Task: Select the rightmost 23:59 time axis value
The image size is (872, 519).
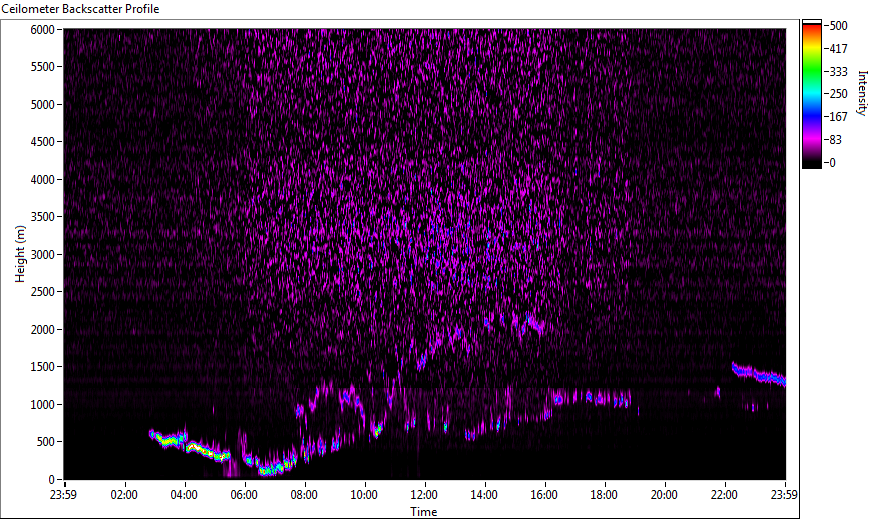Action: click(784, 495)
